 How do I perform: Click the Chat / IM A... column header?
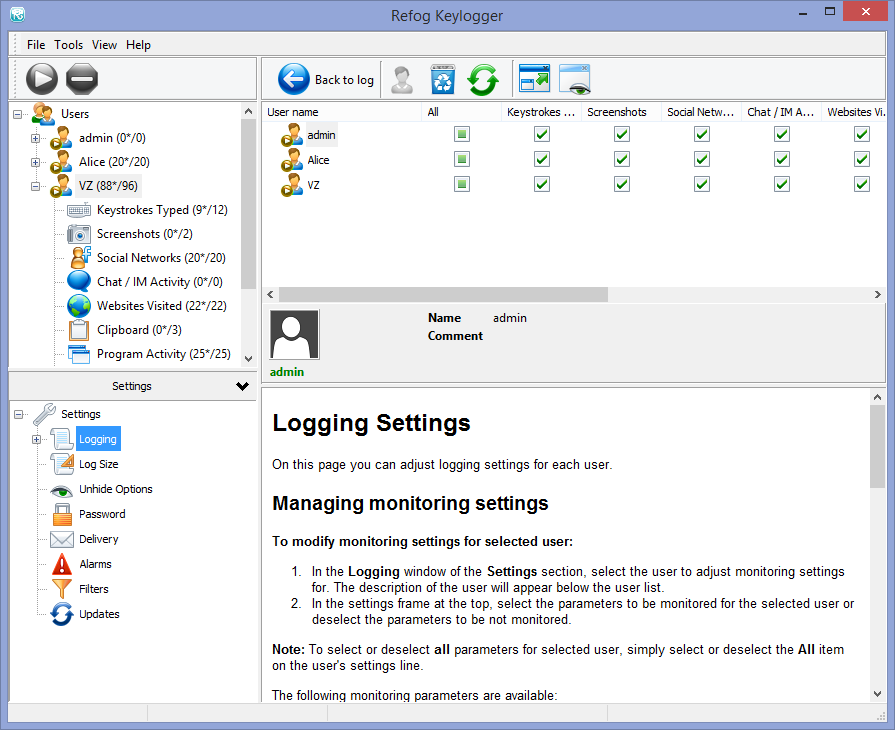click(x=781, y=112)
